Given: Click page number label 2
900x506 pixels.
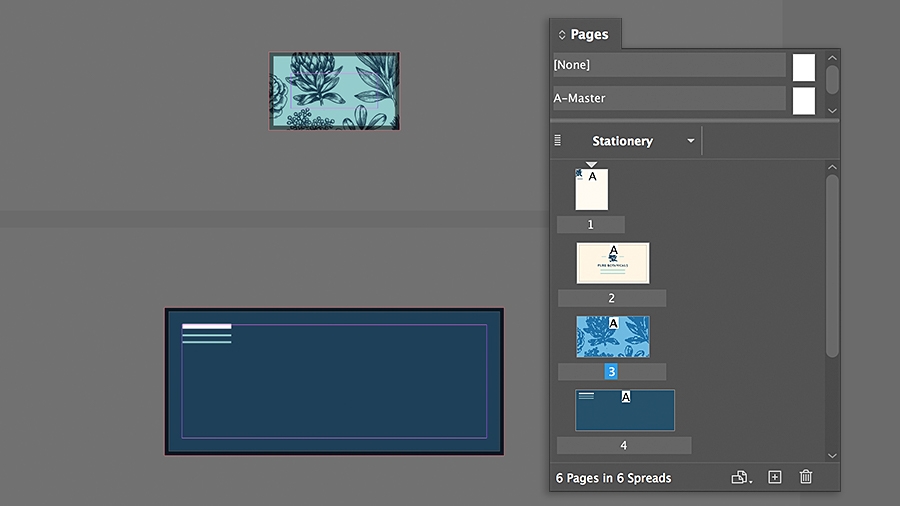Looking at the screenshot, I should point(612,298).
